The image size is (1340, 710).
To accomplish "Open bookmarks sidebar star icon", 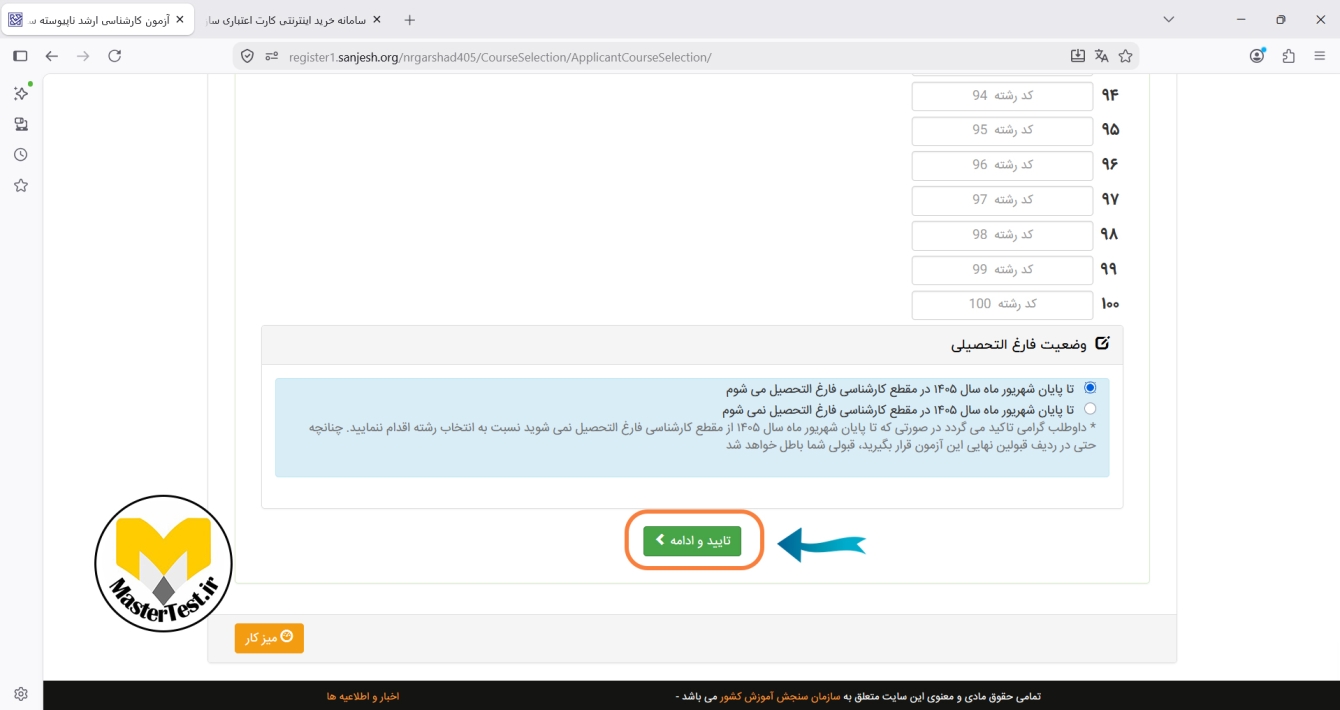I will (x=21, y=186).
